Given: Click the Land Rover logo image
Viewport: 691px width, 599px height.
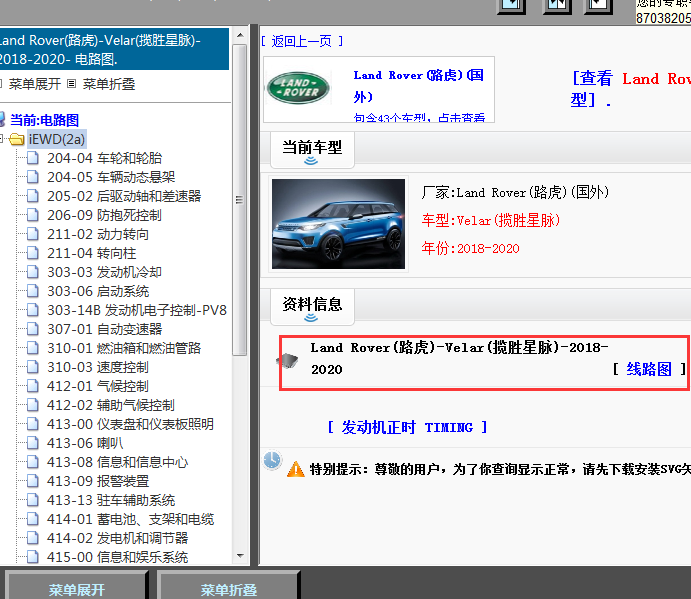Looking at the screenshot, I should click(x=298, y=88).
